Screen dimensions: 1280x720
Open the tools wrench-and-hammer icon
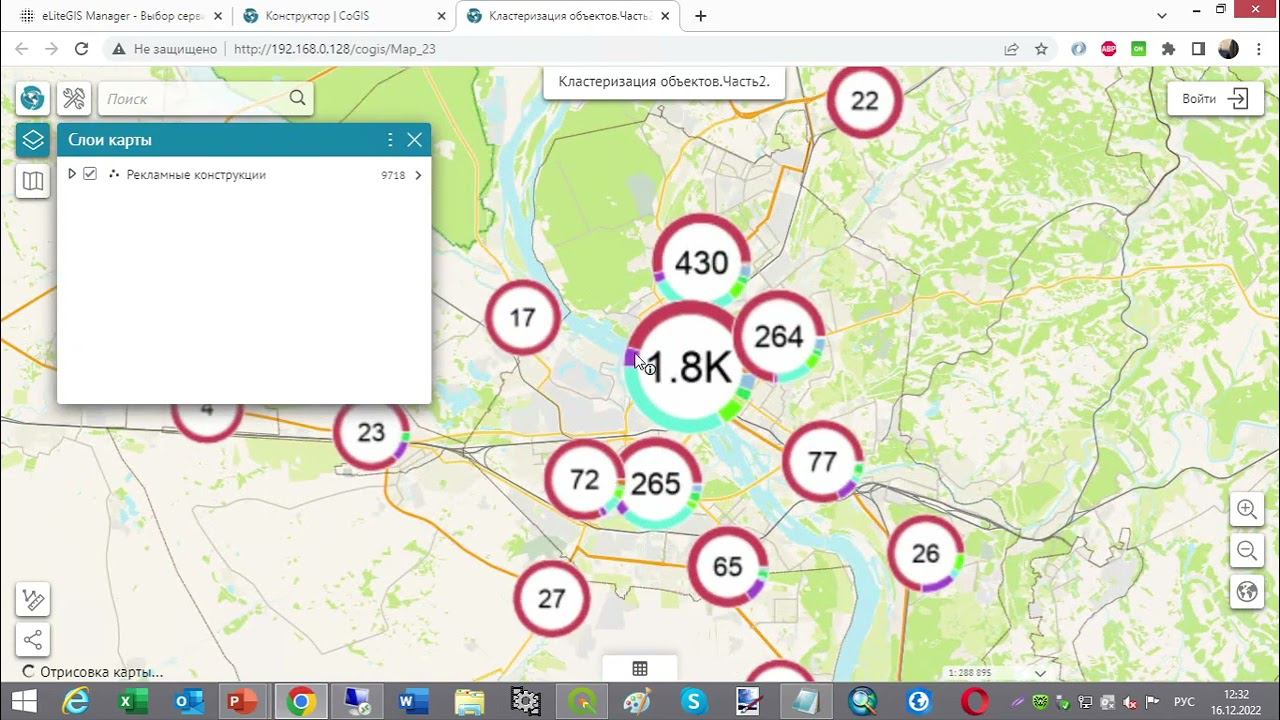pyautogui.click(x=74, y=98)
